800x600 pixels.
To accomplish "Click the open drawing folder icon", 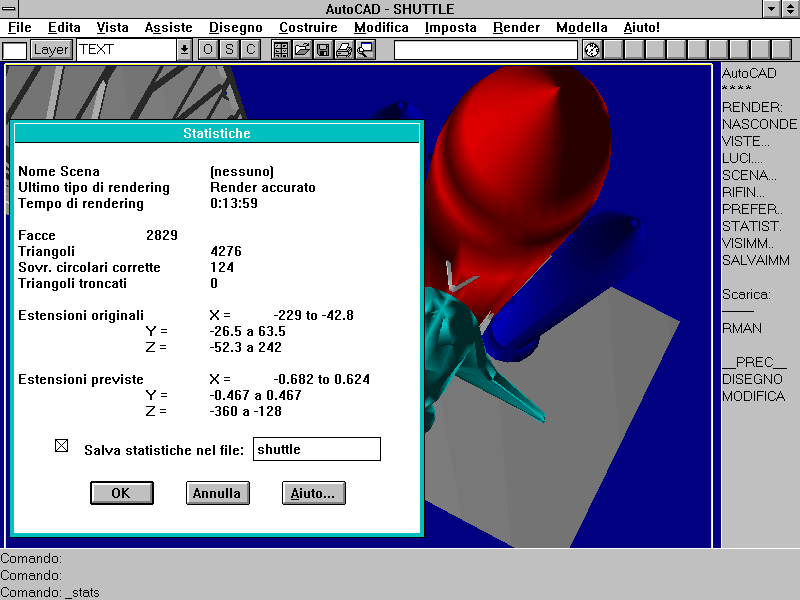I will [302, 49].
